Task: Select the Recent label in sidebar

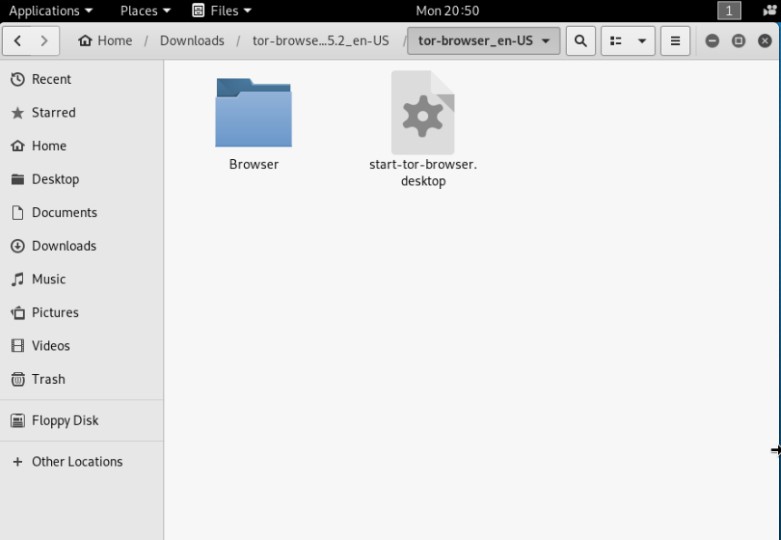Action: 51,79
